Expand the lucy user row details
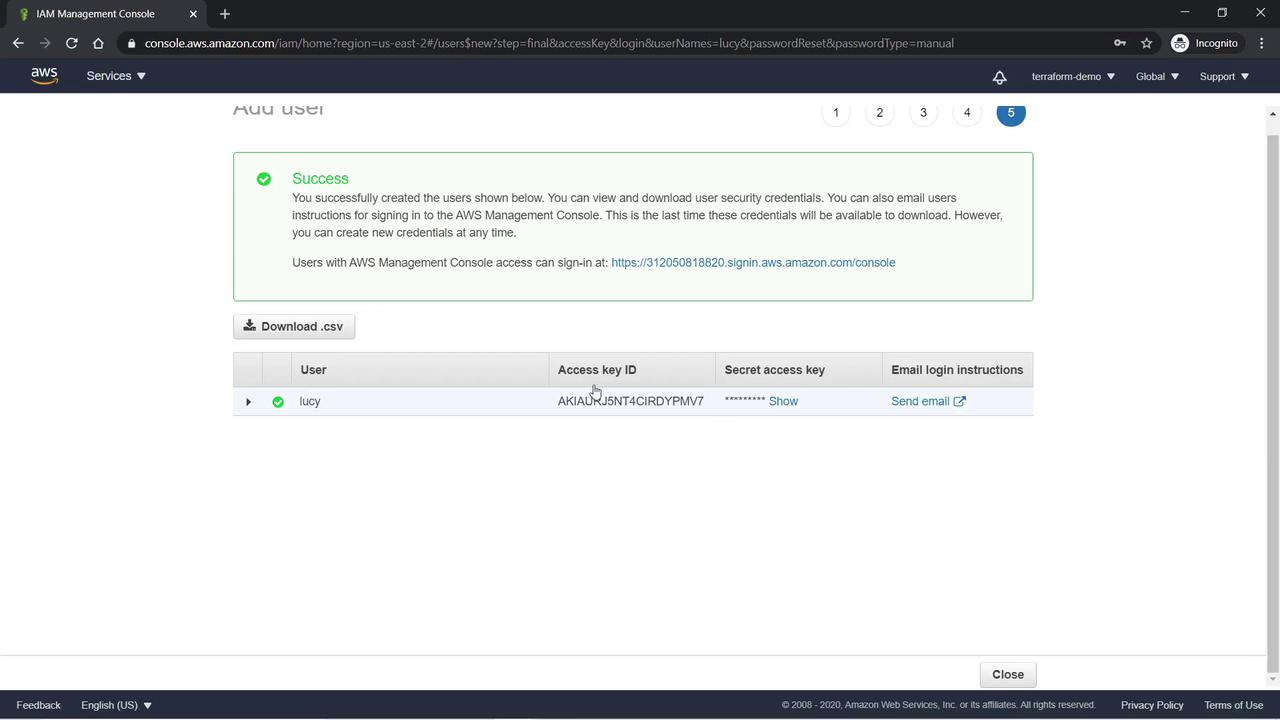 [x=248, y=402]
